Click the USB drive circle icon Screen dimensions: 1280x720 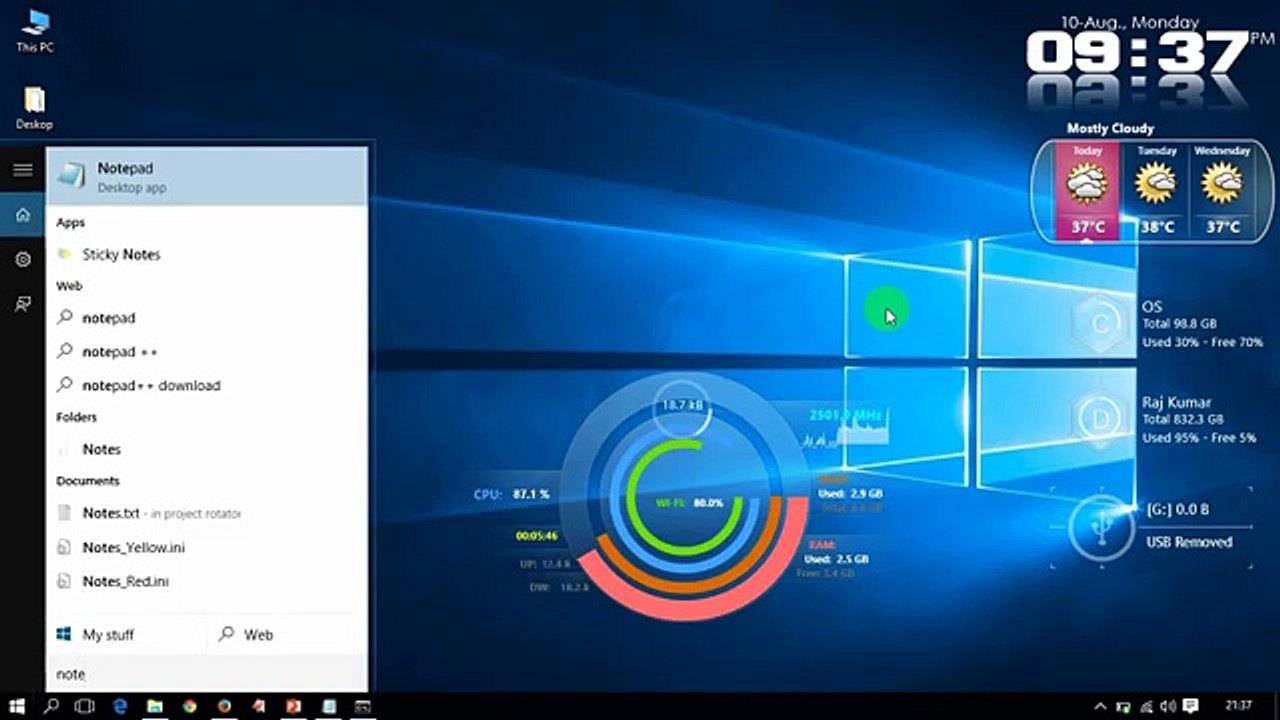tap(1101, 526)
